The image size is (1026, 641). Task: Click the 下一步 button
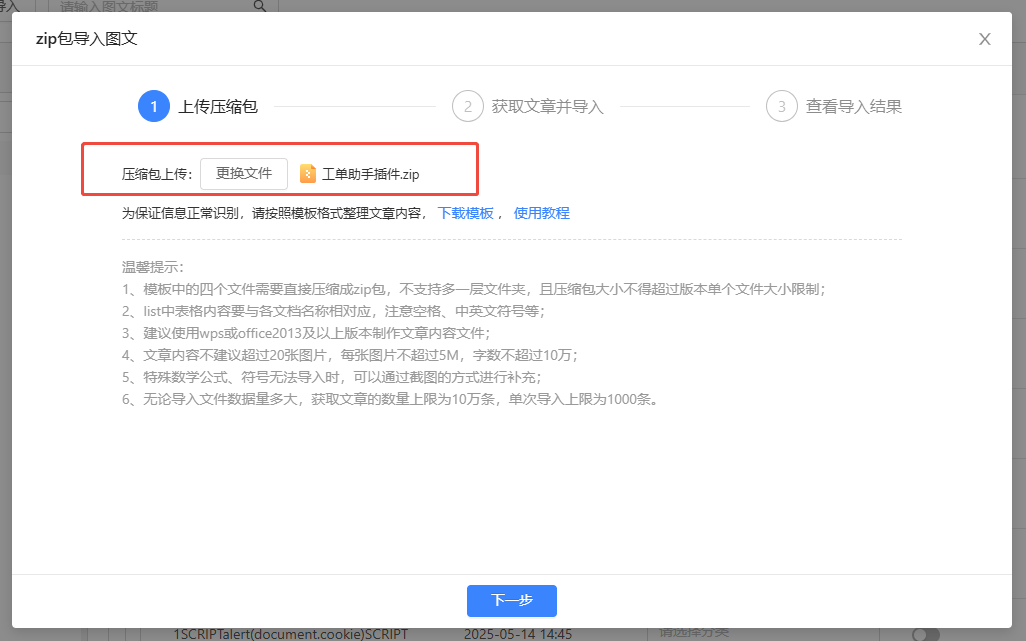511,601
